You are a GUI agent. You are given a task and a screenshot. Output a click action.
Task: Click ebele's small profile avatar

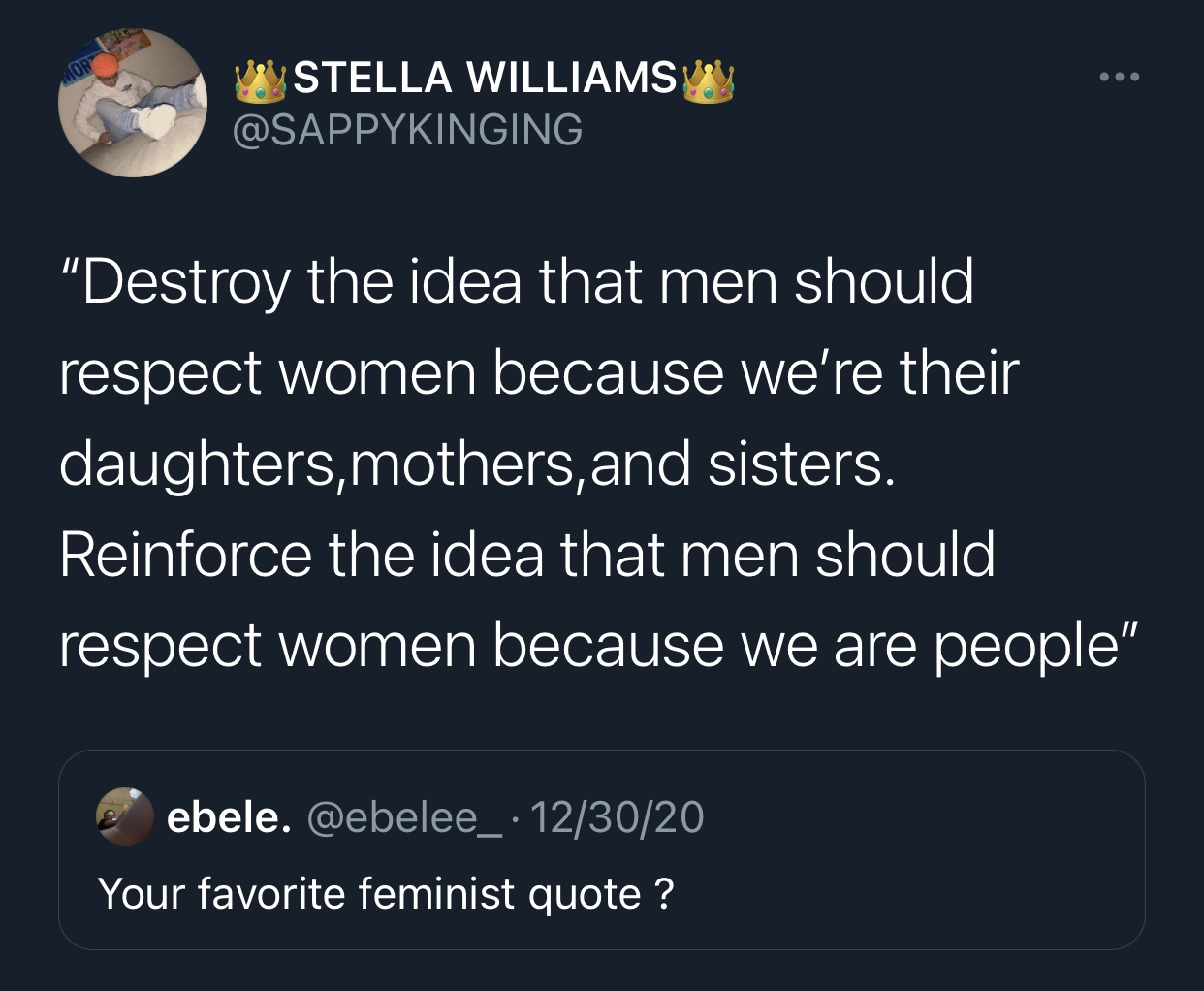[x=125, y=816]
